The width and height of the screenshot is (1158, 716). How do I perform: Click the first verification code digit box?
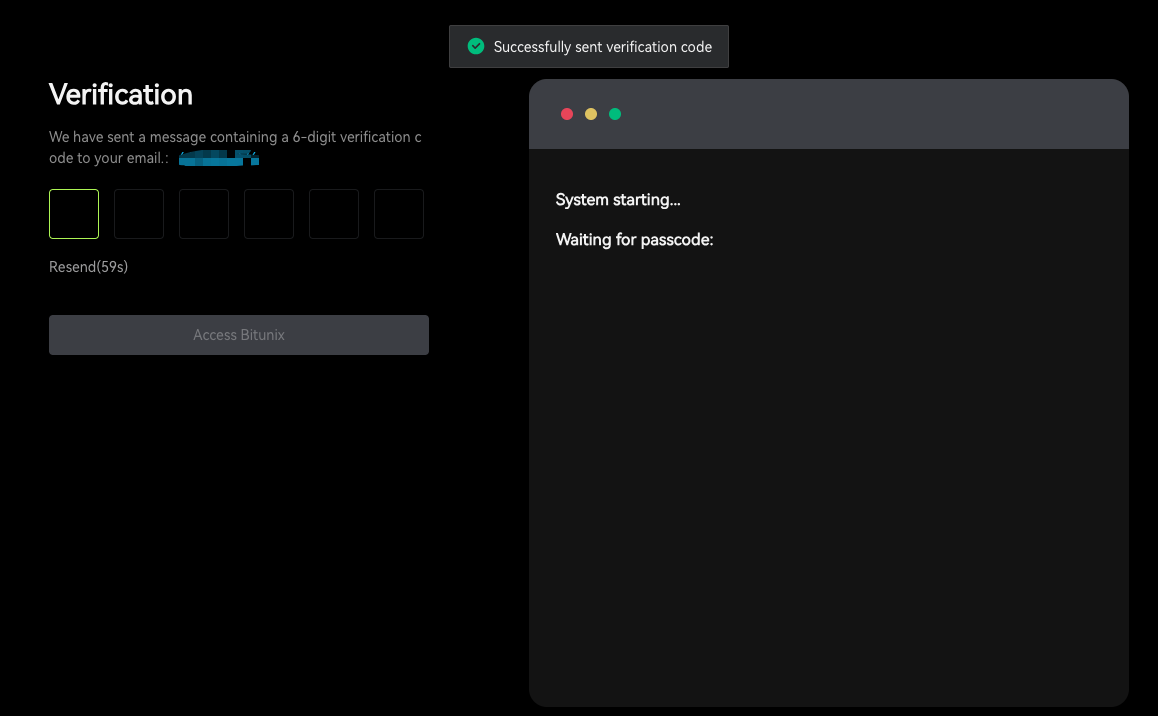(x=74, y=214)
